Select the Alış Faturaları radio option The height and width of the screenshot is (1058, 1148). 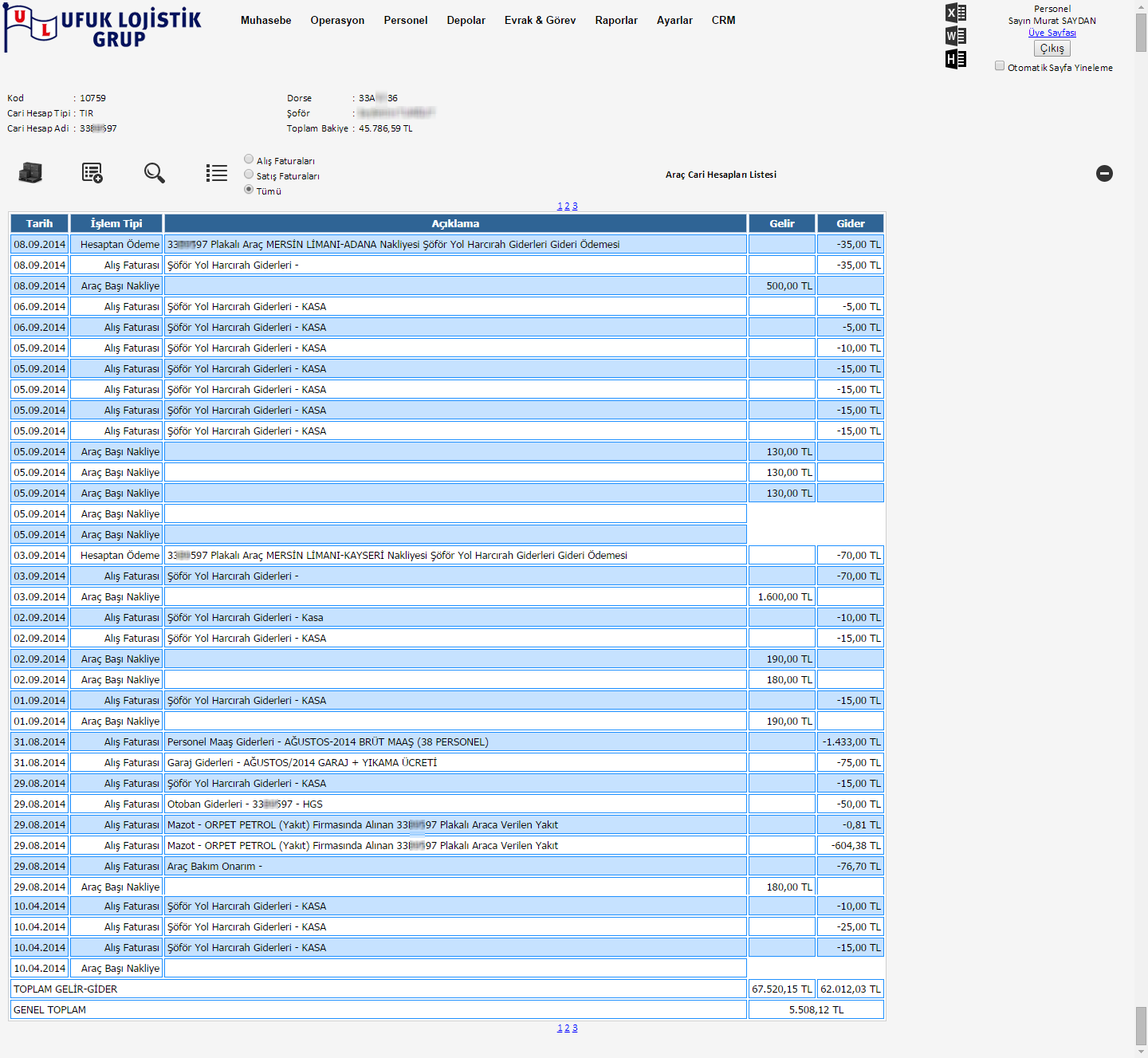pyautogui.click(x=249, y=159)
